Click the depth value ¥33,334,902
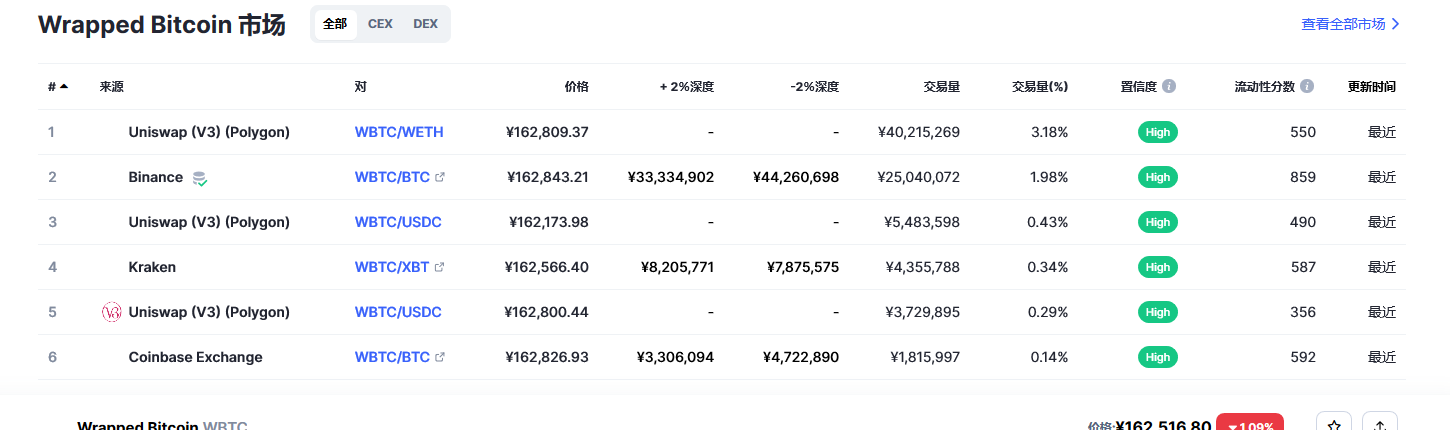 (x=671, y=177)
